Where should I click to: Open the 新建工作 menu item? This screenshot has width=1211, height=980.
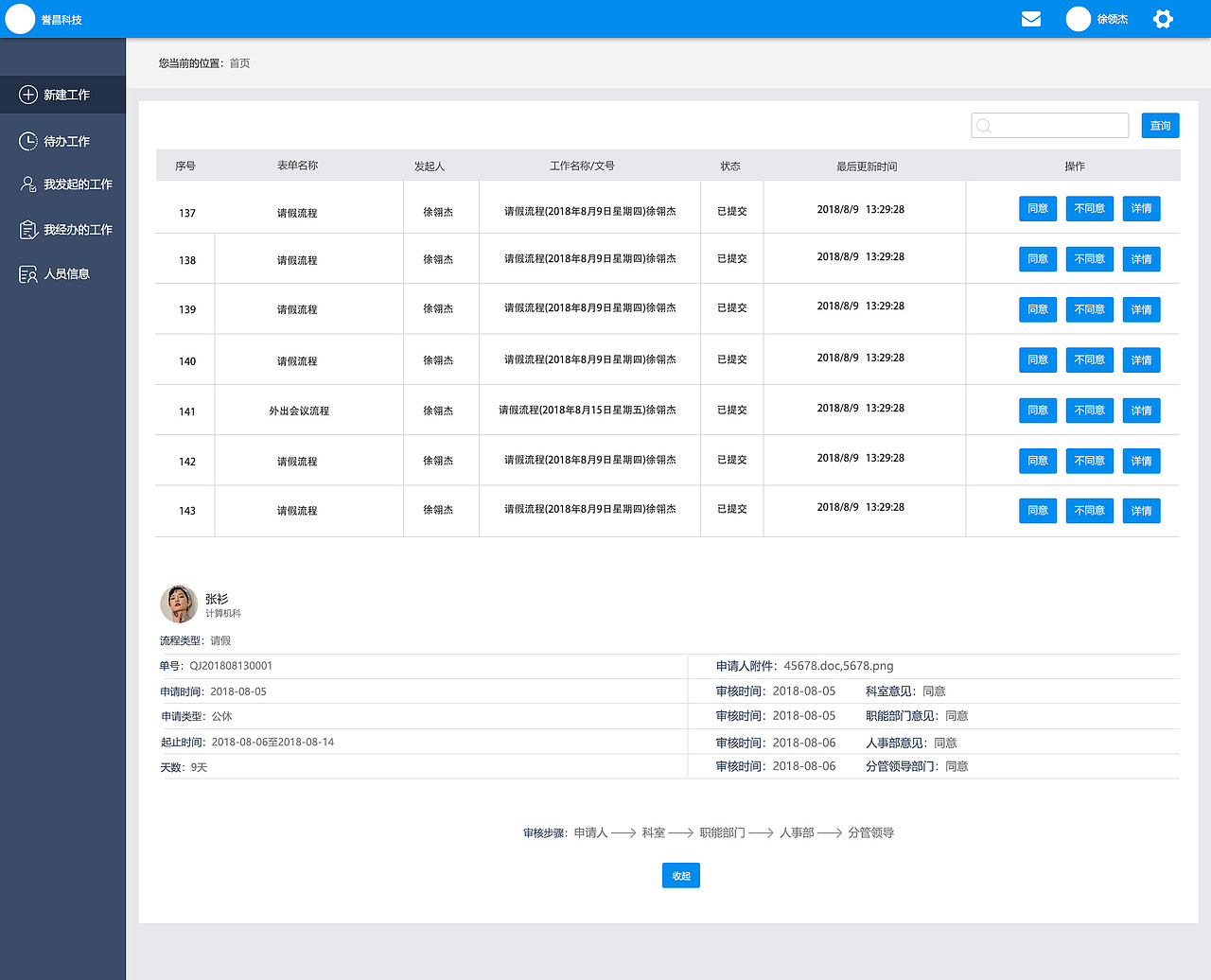[x=62, y=95]
